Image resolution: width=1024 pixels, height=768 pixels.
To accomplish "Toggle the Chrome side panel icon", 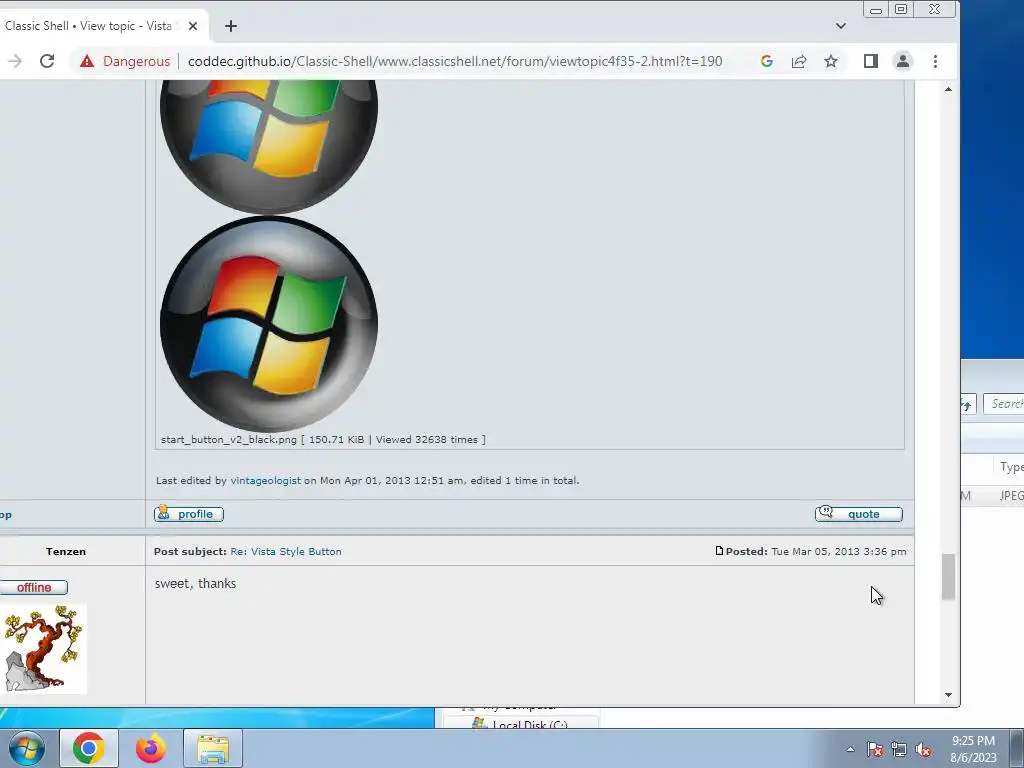I will pyautogui.click(x=871, y=61).
